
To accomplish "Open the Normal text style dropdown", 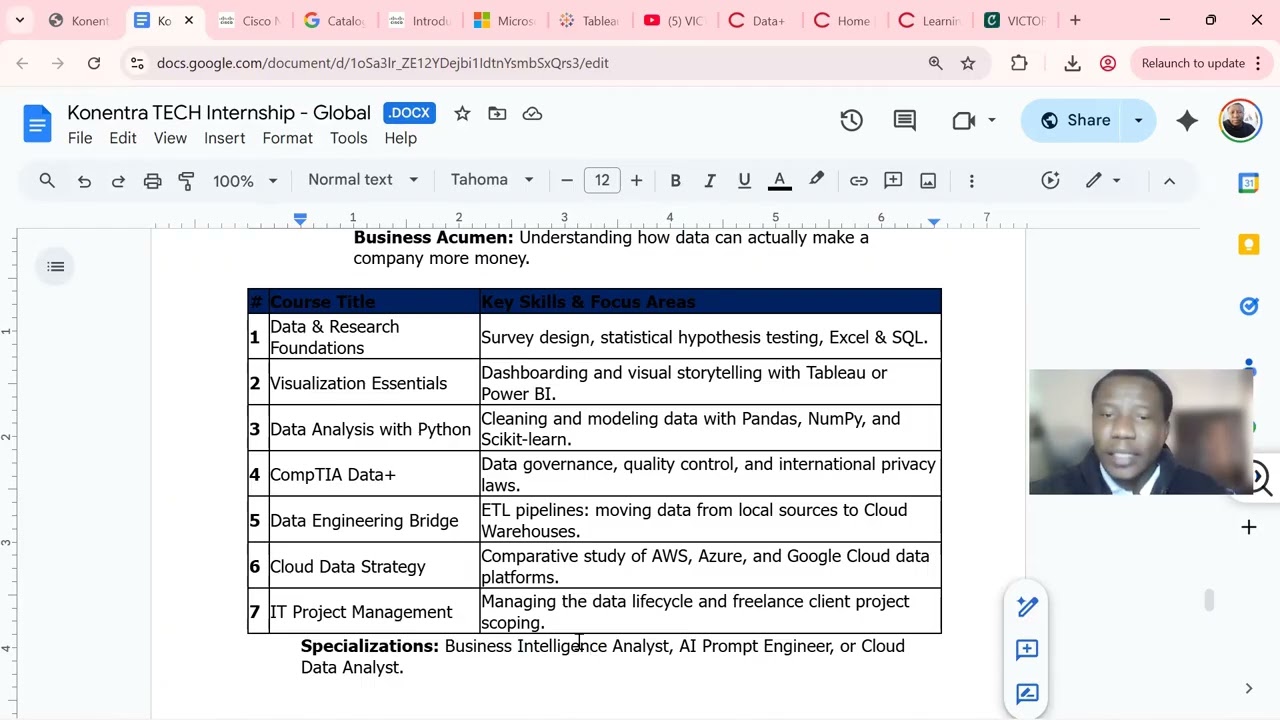I will [363, 180].
